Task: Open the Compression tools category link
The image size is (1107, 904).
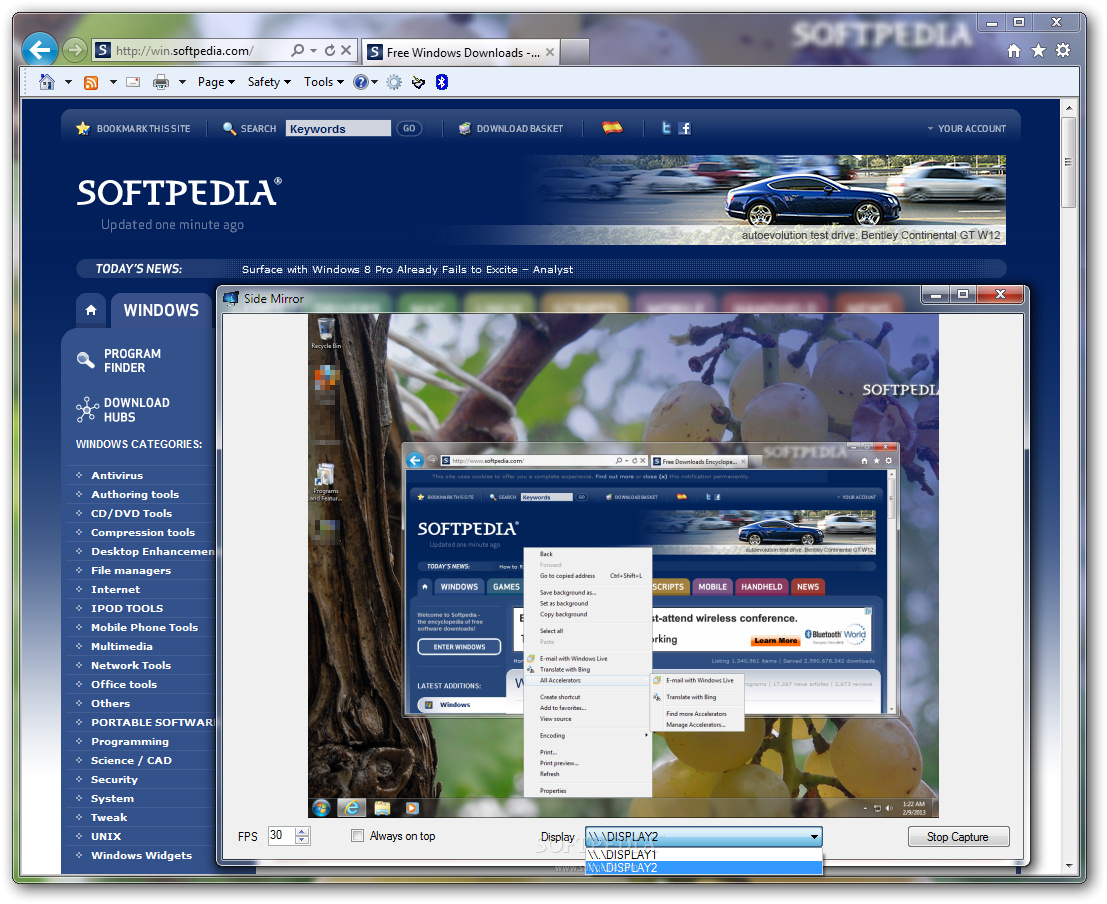Action: [x=143, y=533]
